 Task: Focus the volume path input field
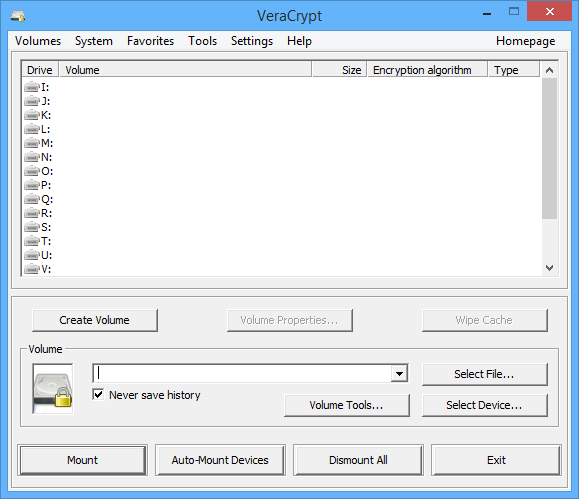pos(242,373)
